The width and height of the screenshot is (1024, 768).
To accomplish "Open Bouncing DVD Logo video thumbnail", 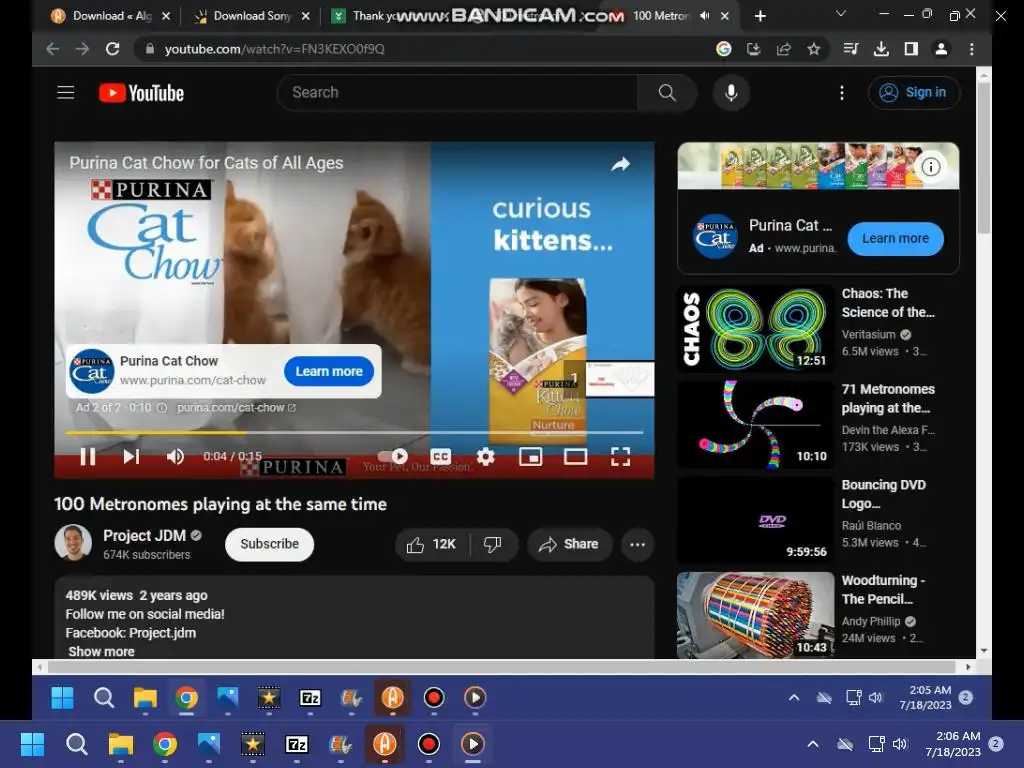I will click(756, 520).
